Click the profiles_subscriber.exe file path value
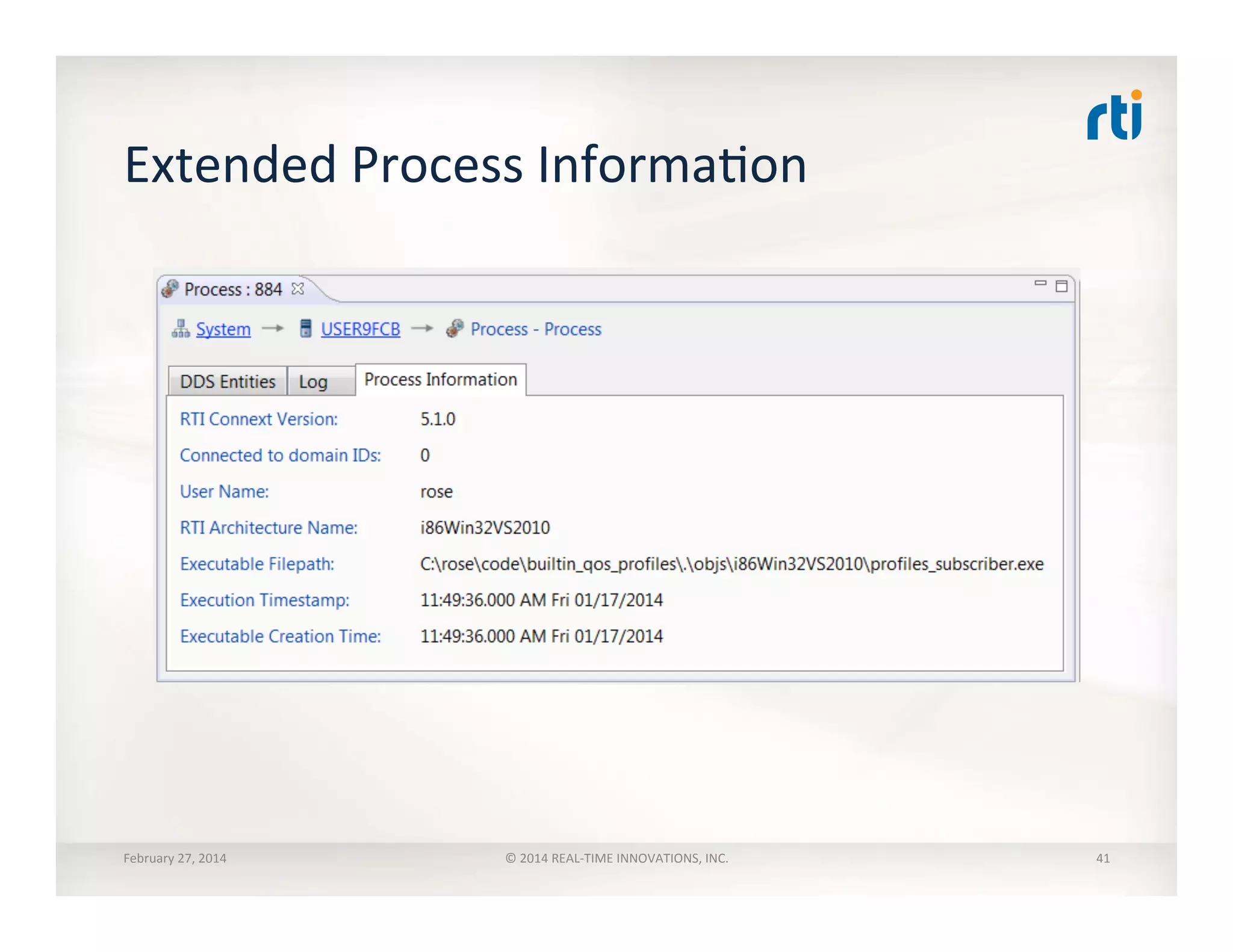1233x952 pixels. tap(732, 564)
